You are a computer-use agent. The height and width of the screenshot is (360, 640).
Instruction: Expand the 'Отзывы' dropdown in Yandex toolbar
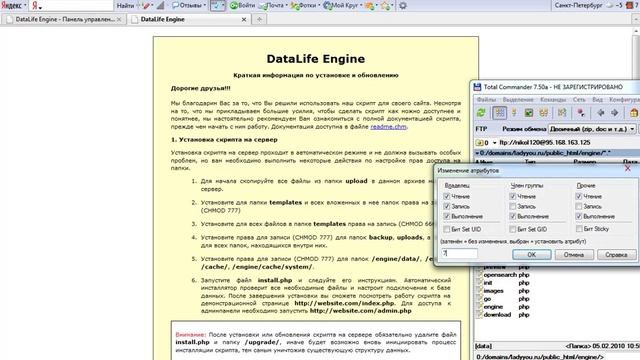pyautogui.click(x=205, y=6)
